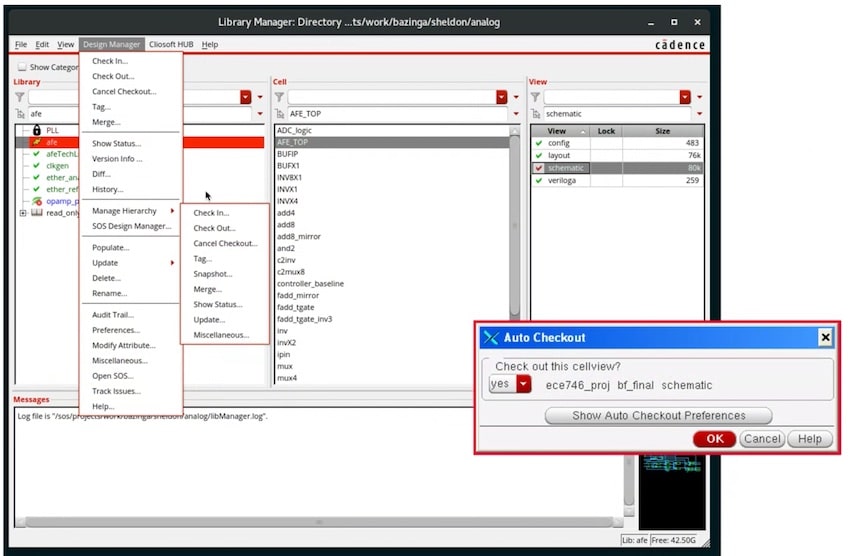Choose Snapshot in Manage Hierarchy submenu
Image resolution: width=850 pixels, height=556 pixels.
click(x=213, y=274)
